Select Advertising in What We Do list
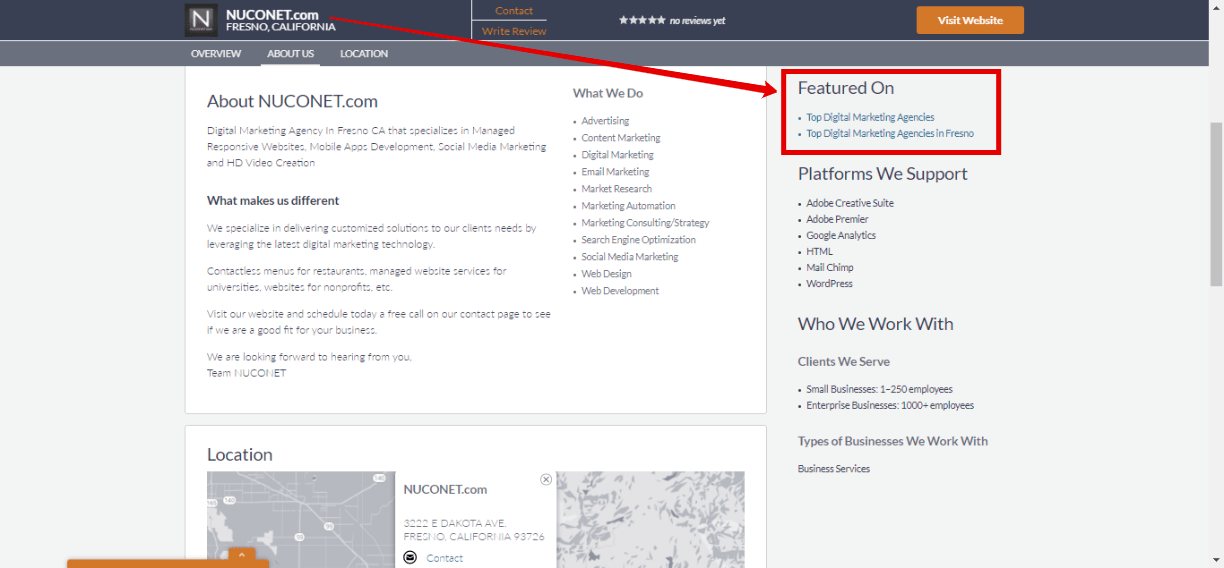Viewport: 1224px width, 568px height. click(x=605, y=121)
